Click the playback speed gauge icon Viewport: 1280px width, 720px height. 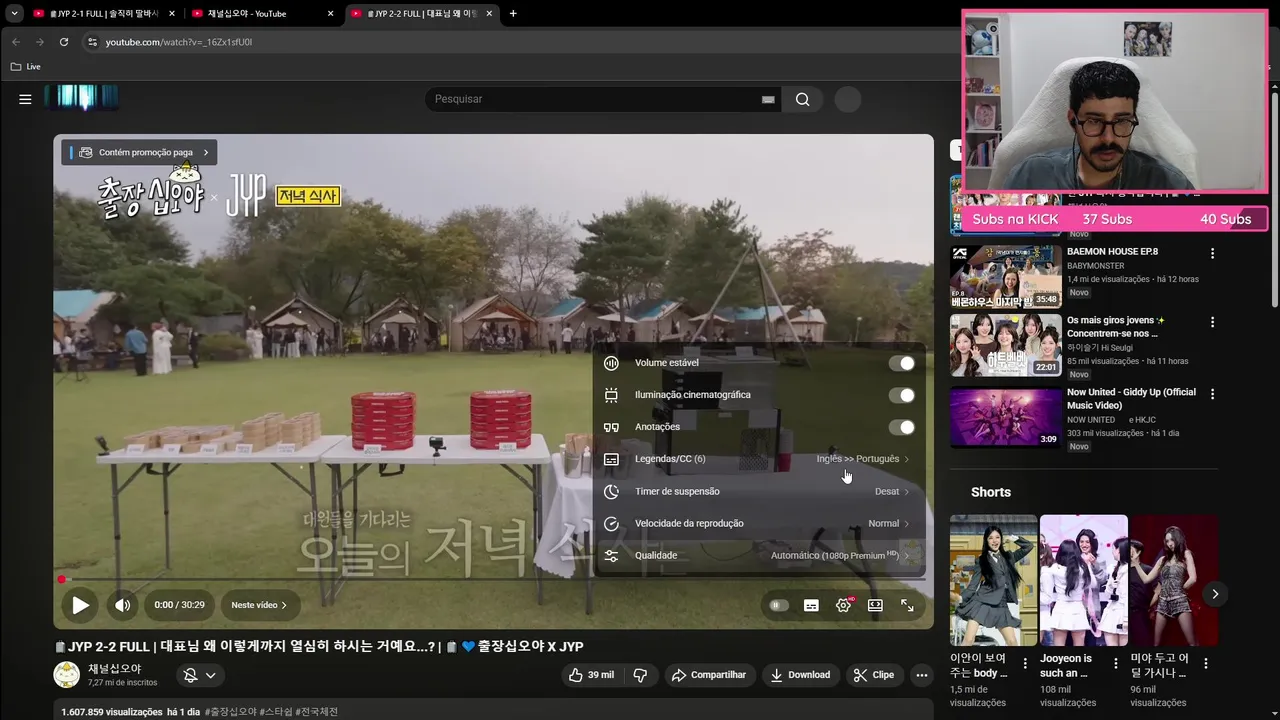point(611,523)
